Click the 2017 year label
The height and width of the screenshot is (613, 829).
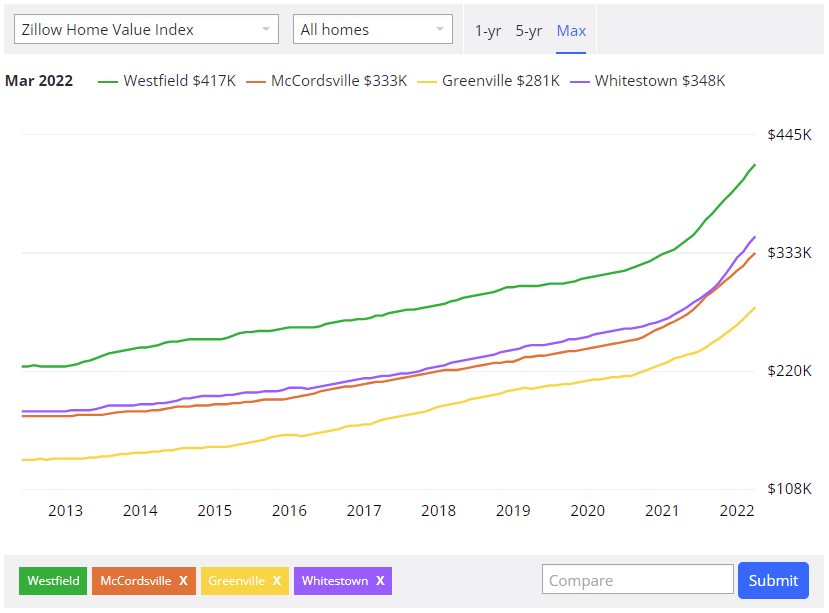pos(364,510)
